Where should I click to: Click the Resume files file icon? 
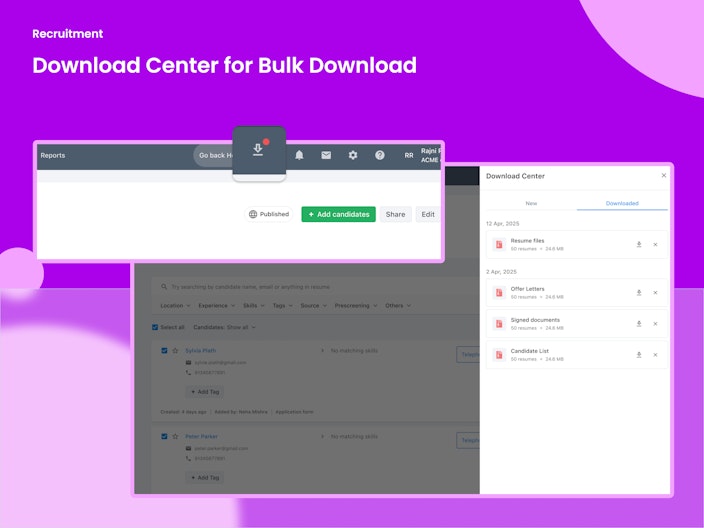(x=499, y=245)
